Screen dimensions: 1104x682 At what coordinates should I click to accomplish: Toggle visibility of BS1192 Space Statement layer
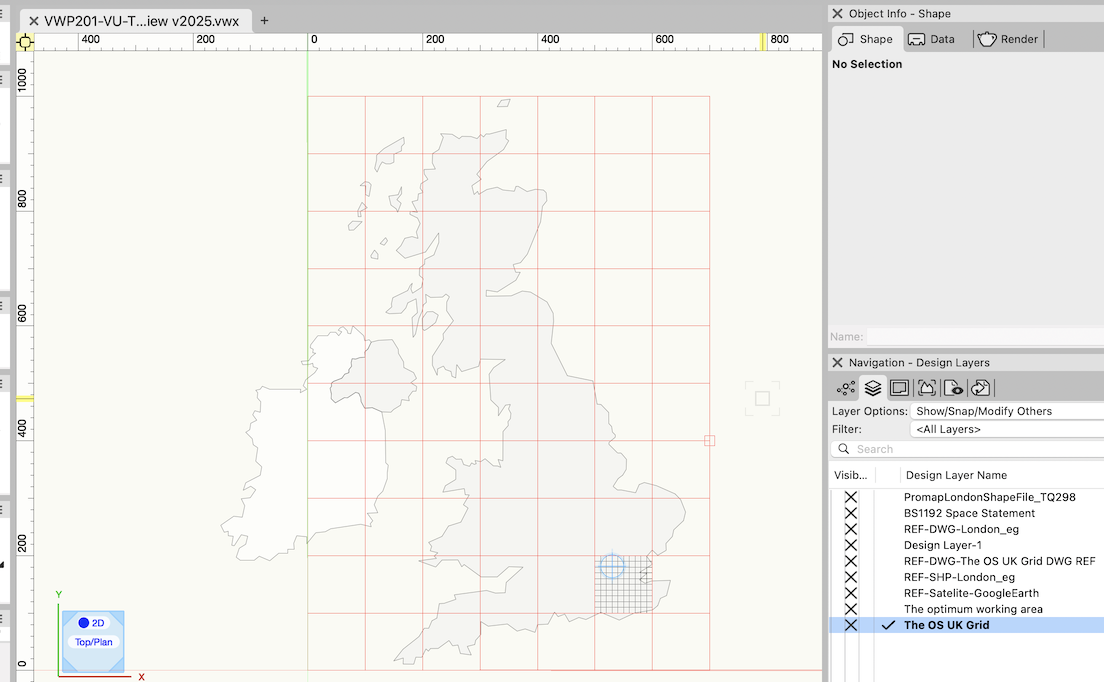tap(851, 513)
